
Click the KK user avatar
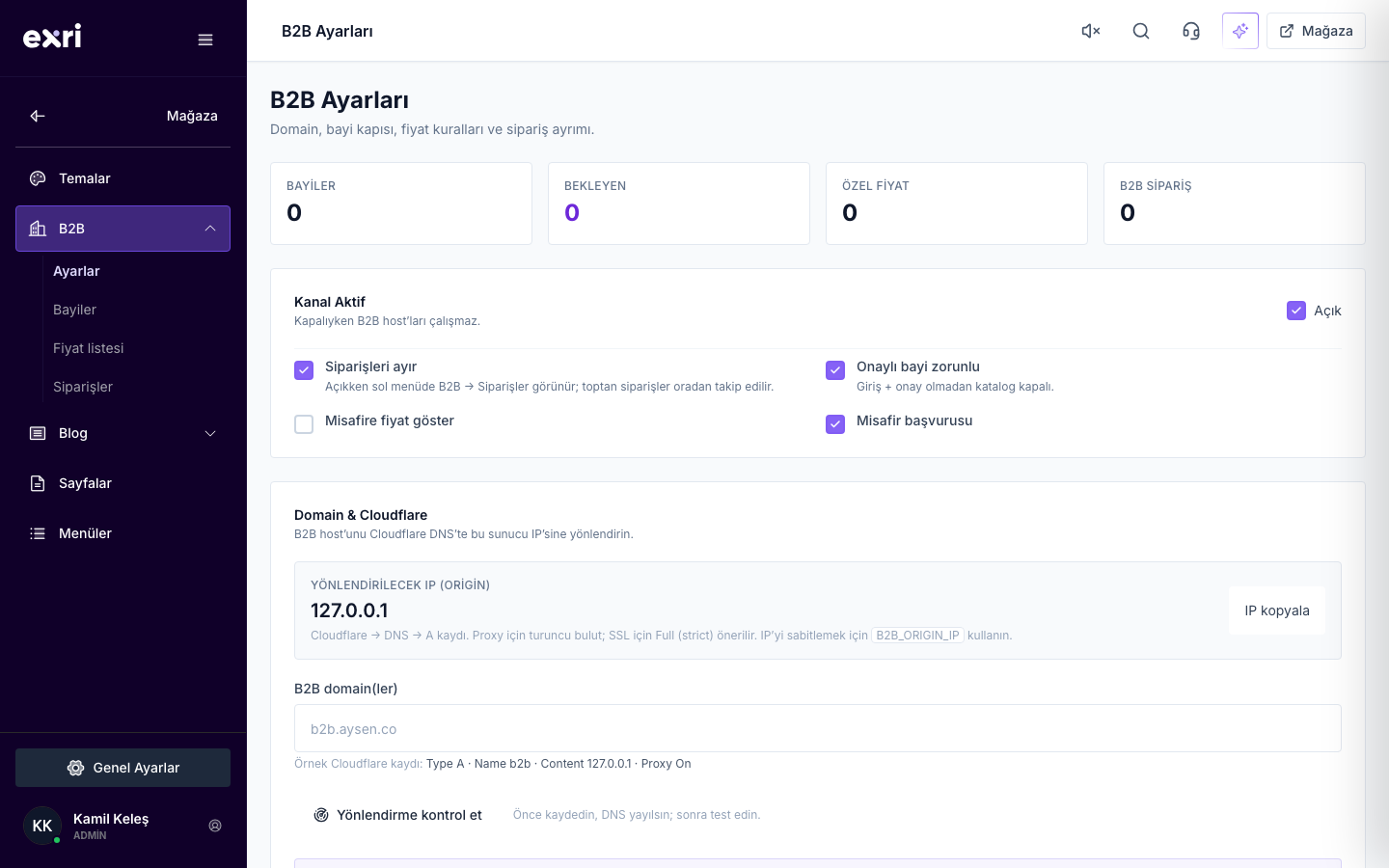[x=42, y=826]
